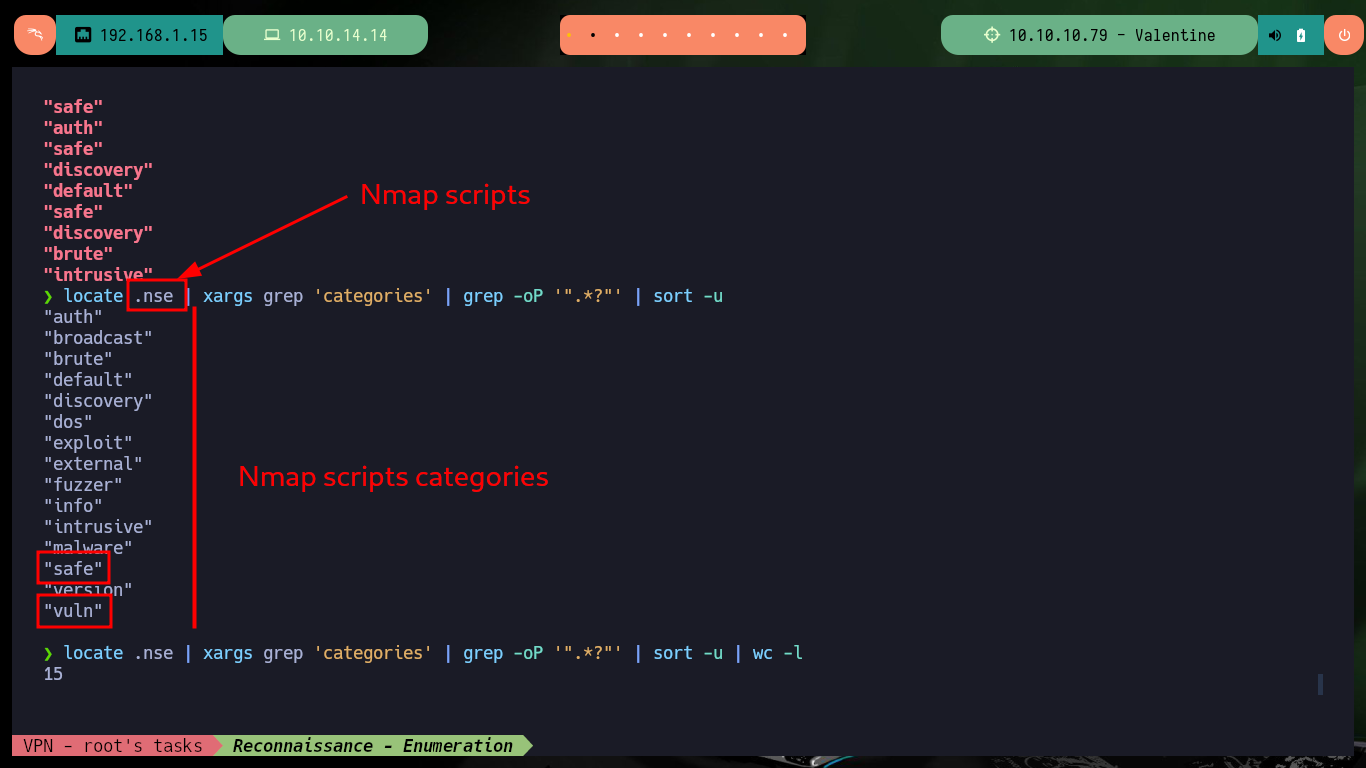Click the "vuln" category line
This screenshot has height=768, width=1366.
pos(73,611)
